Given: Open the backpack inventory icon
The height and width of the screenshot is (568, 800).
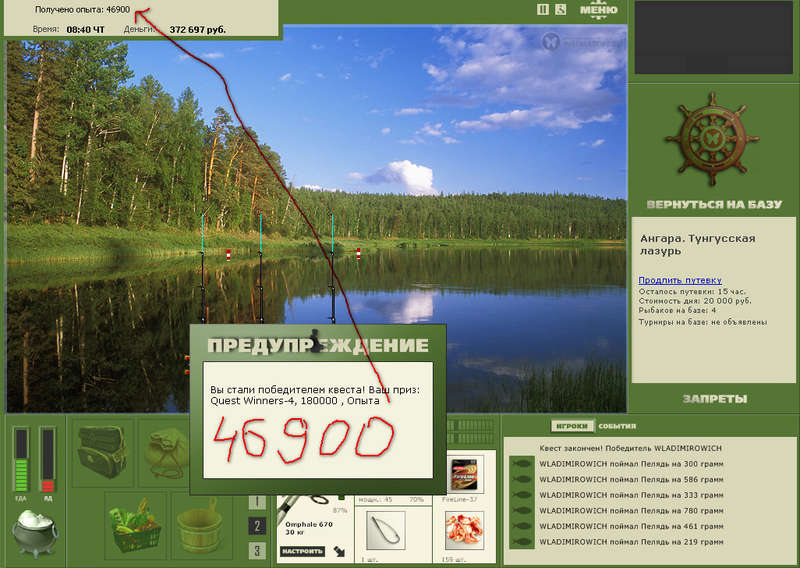Looking at the screenshot, I should click(103, 452).
